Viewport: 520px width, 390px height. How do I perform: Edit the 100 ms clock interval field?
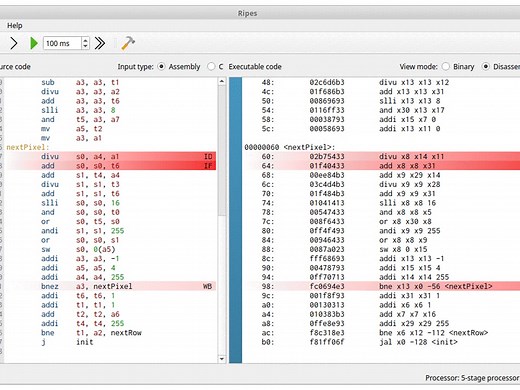(x=62, y=43)
